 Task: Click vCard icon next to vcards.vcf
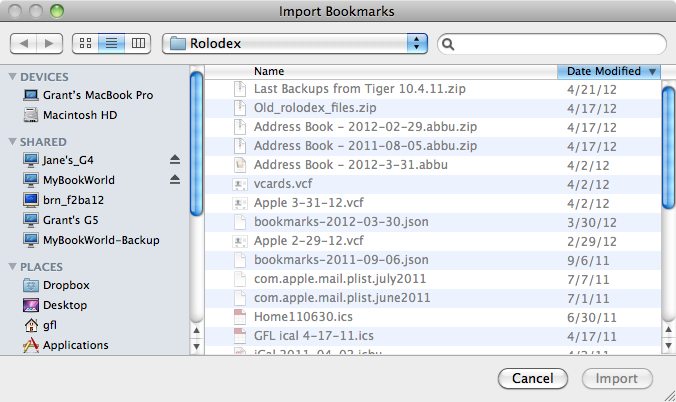[240, 184]
